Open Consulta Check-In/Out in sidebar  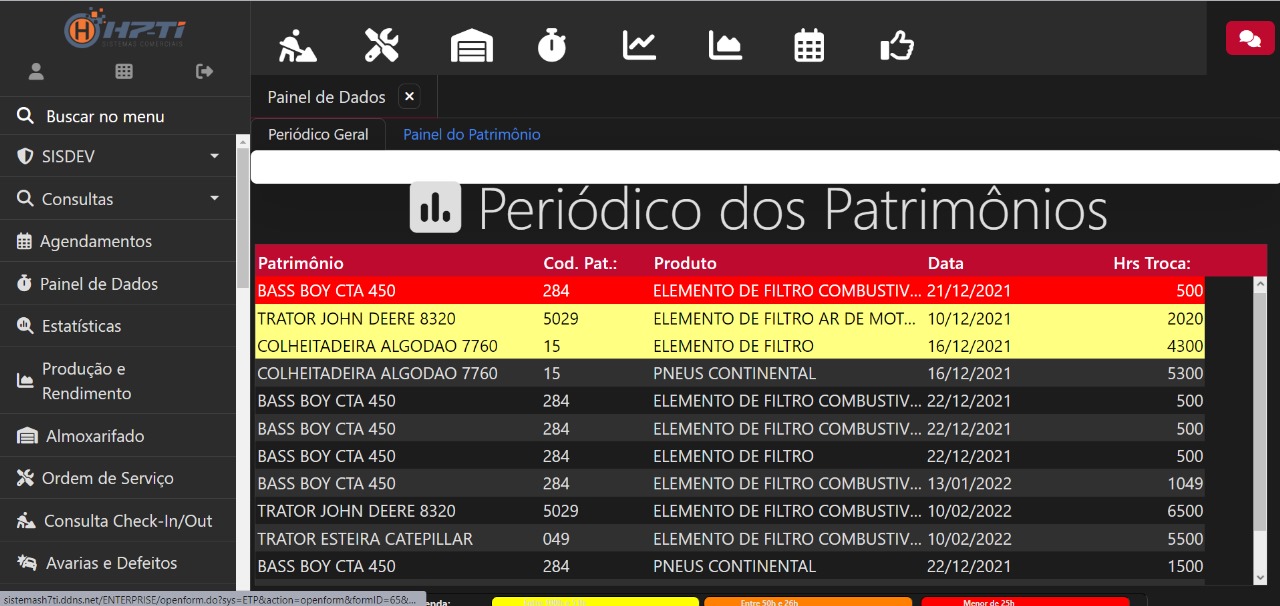[118, 521]
